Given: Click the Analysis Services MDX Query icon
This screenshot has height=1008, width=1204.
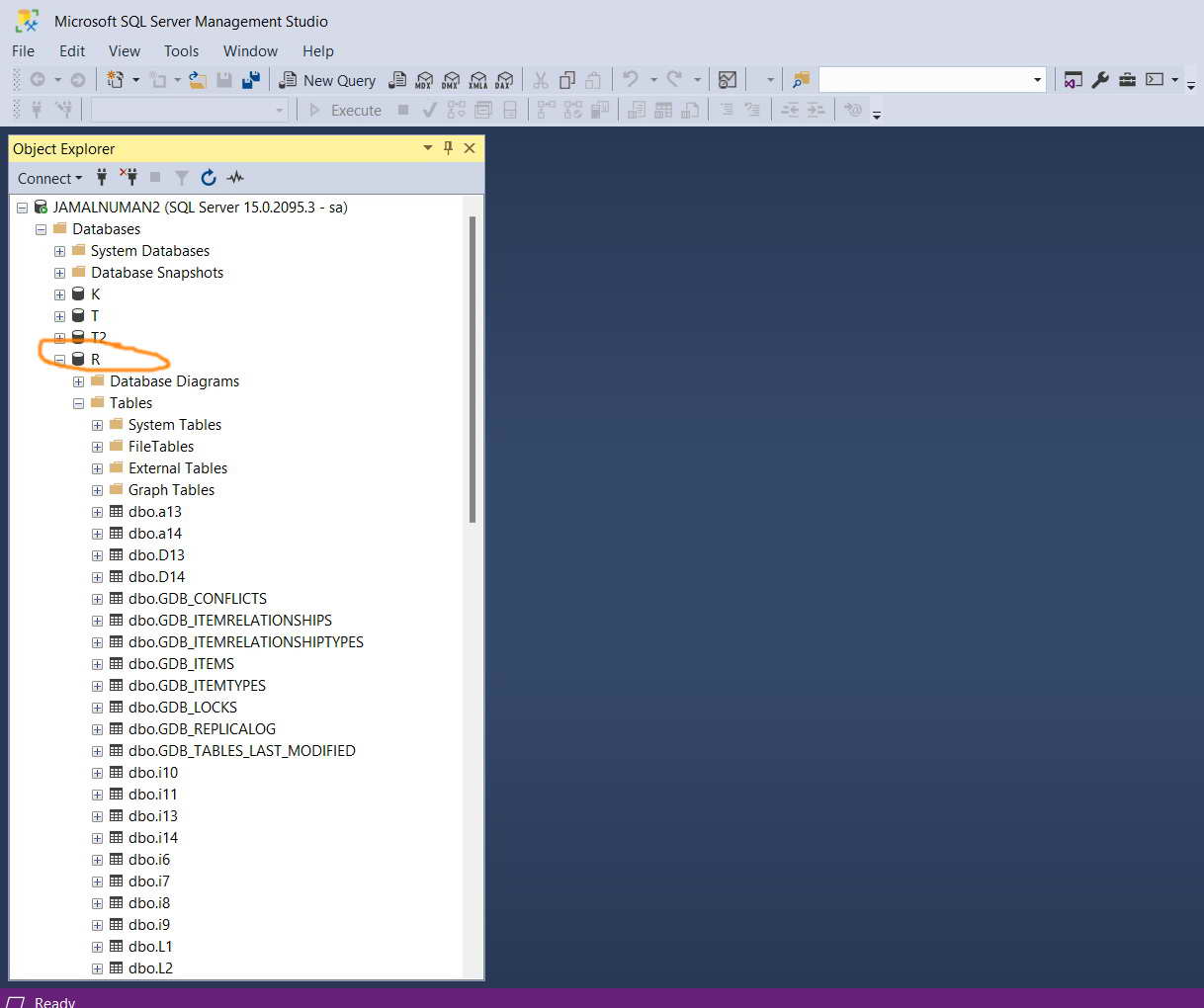Looking at the screenshot, I should tap(424, 80).
